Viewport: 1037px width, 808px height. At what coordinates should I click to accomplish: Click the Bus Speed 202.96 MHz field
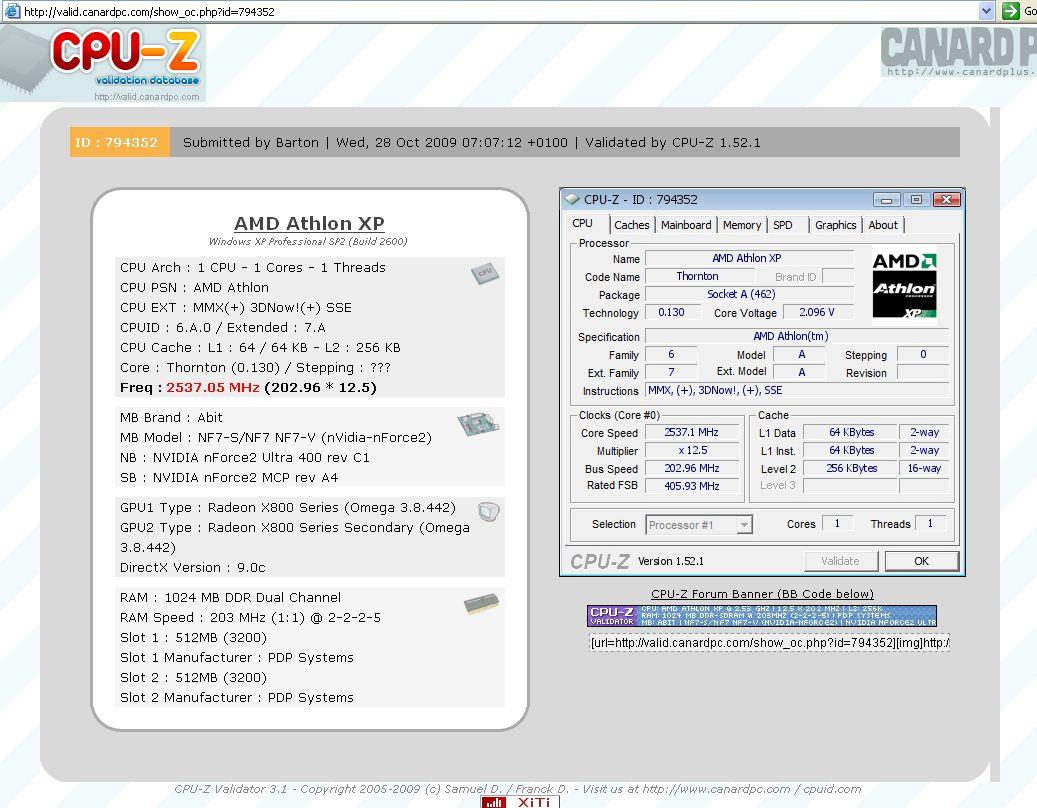click(x=692, y=468)
